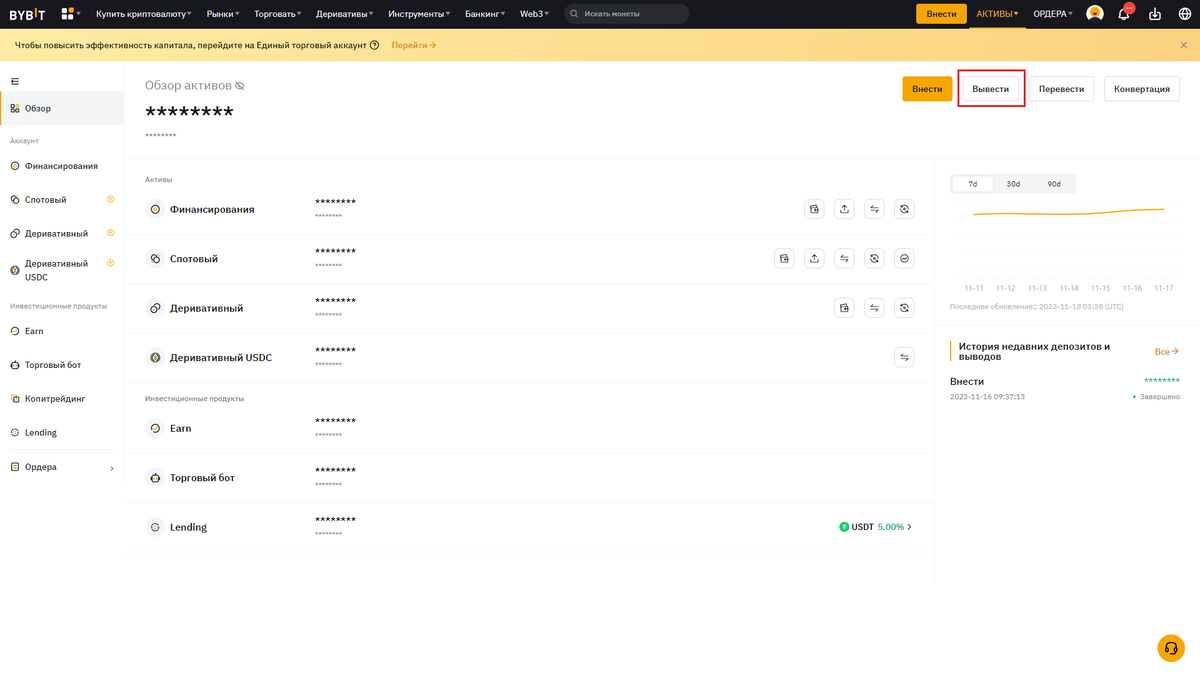Click withdraw icon in Спотовый row

point(815,258)
